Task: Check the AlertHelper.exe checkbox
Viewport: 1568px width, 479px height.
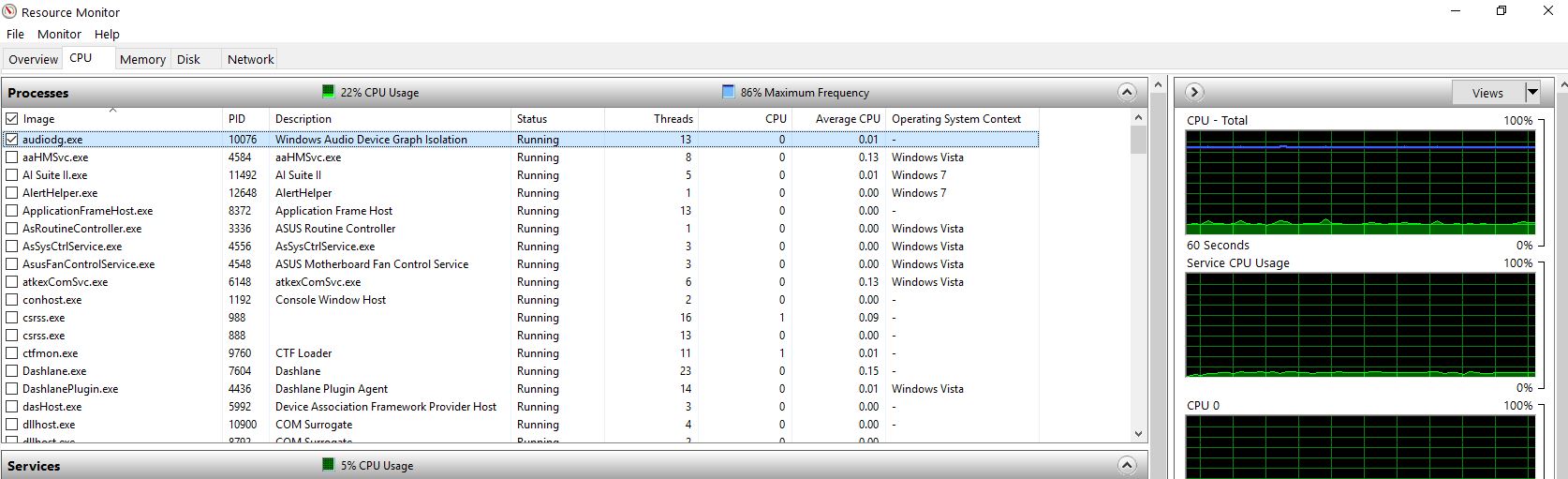Action: (x=12, y=193)
